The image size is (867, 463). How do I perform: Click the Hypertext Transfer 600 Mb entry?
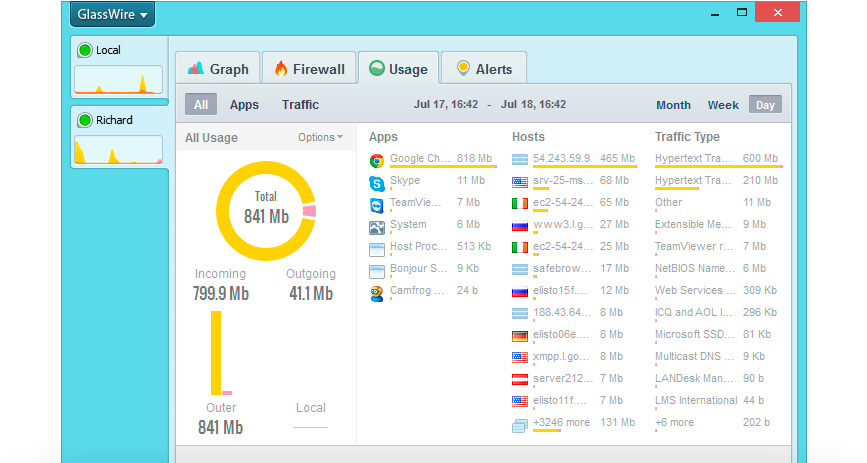click(718, 159)
